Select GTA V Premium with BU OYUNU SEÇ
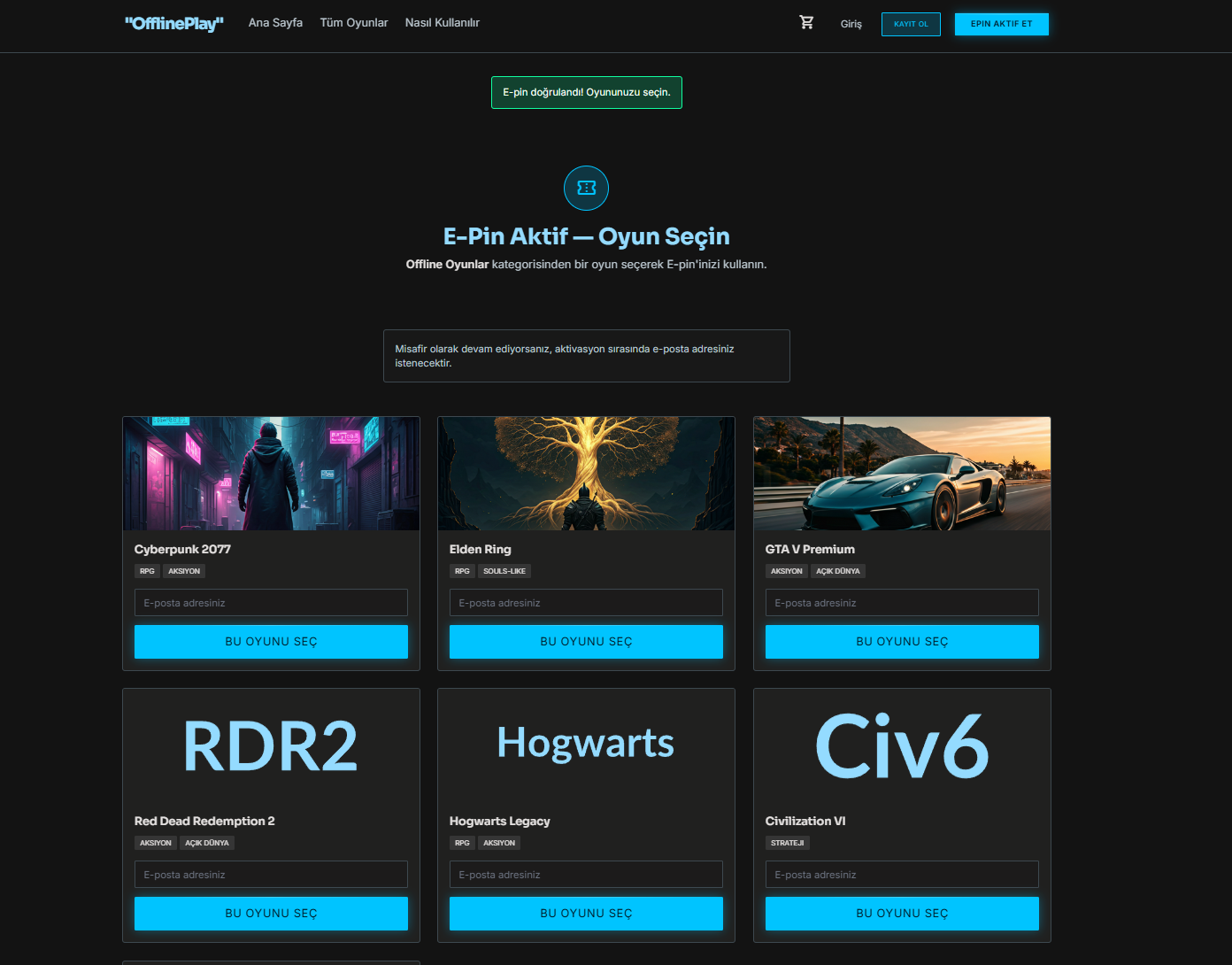1232x965 pixels. 902,642
